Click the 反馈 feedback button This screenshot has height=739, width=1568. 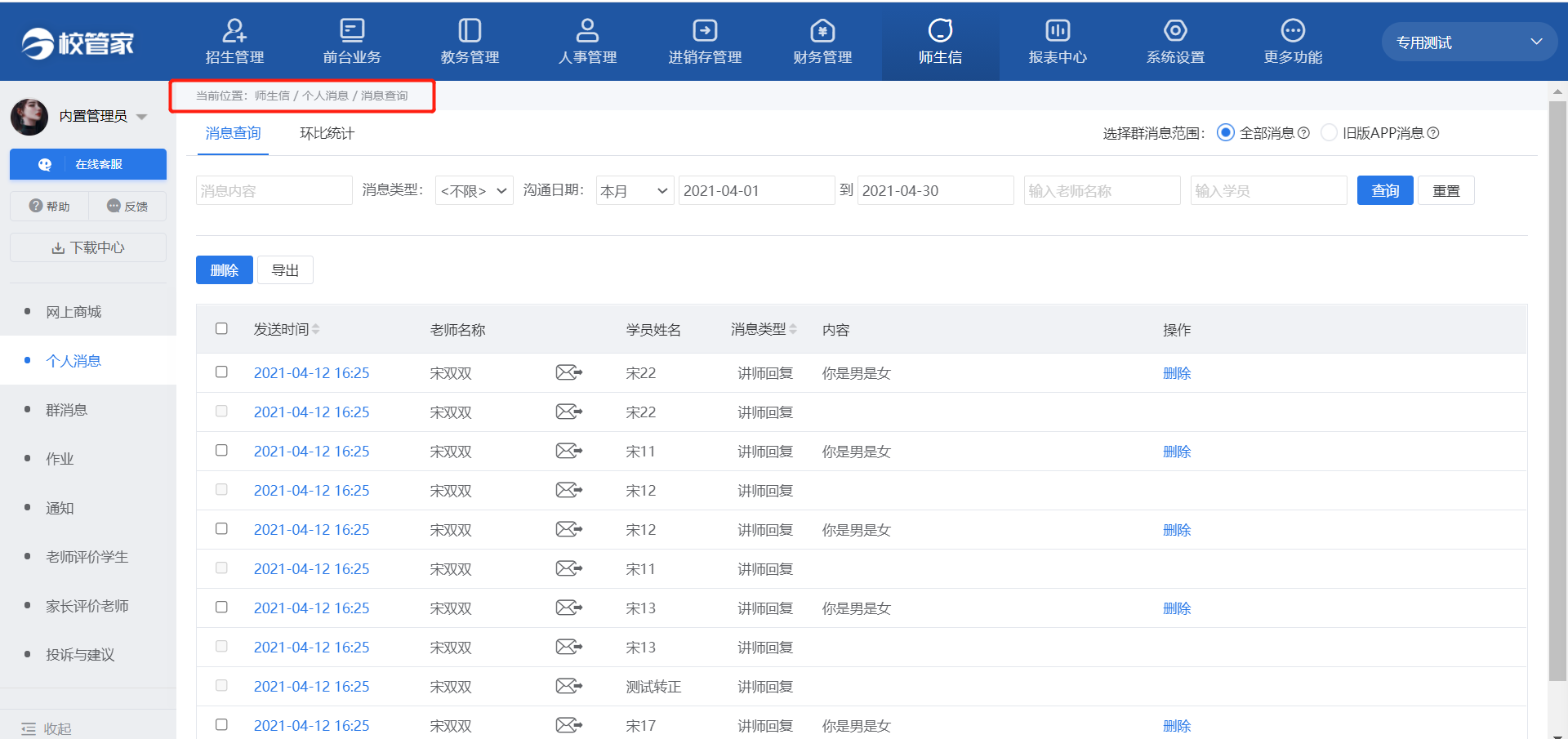coord(127,206)
